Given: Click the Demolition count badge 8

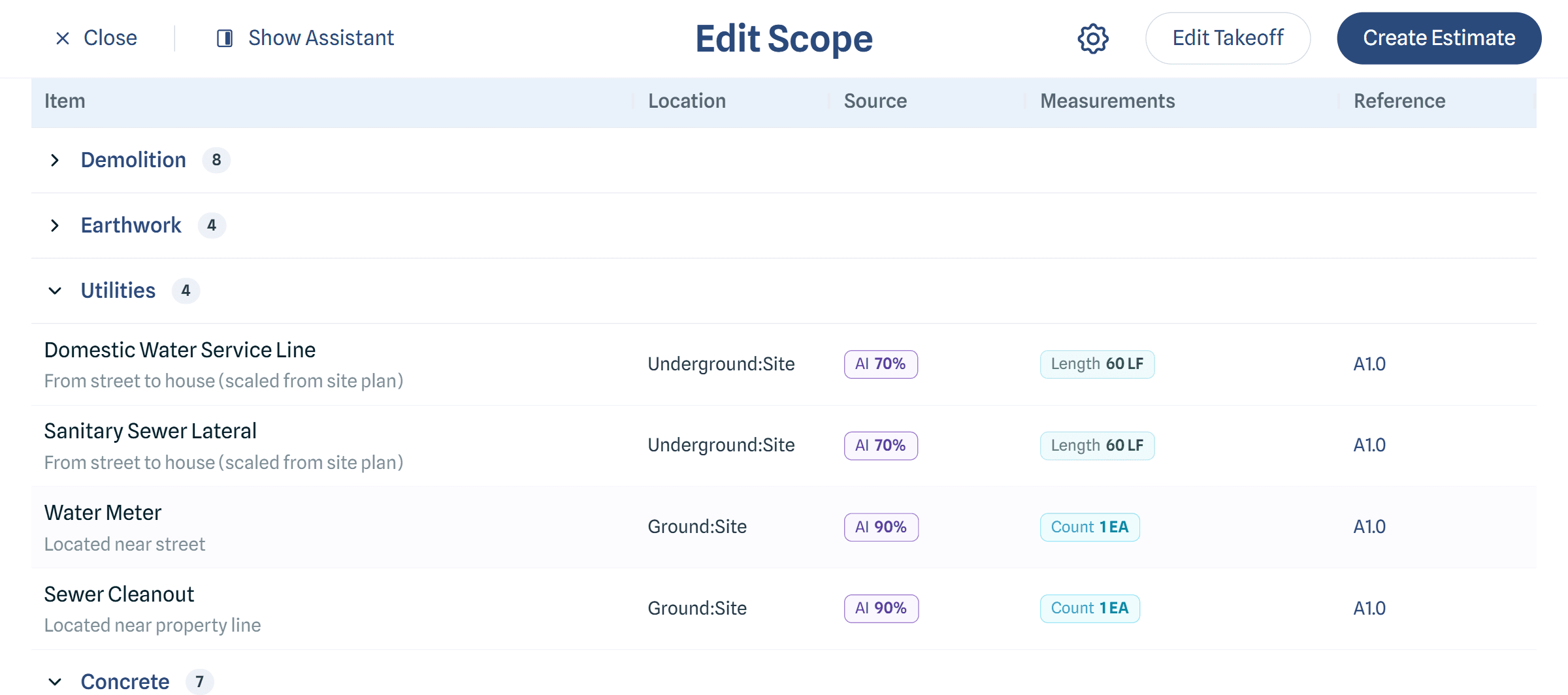Looking at the screenshot, I should [216, 160].
